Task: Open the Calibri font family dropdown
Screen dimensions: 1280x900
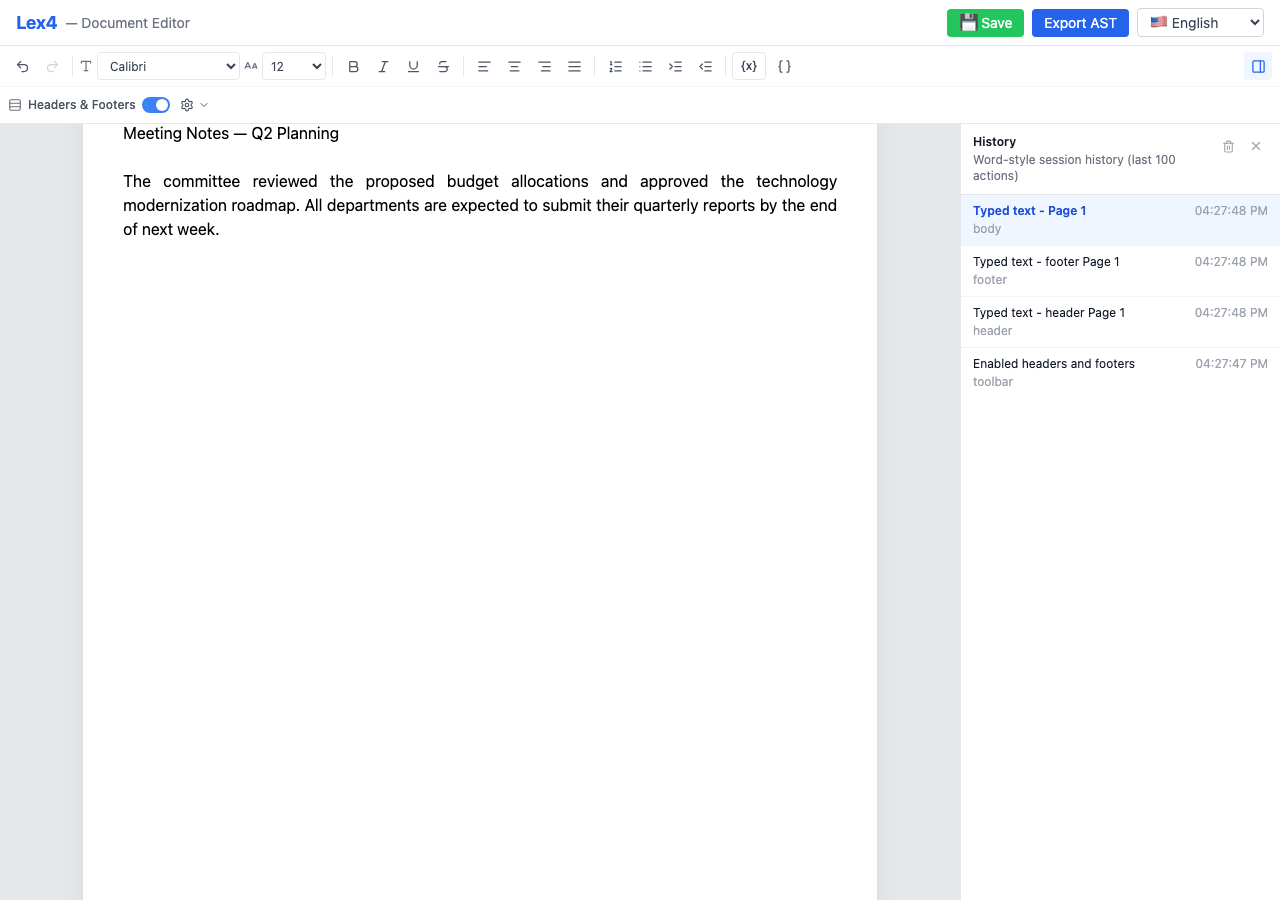Action: (168, 66)
